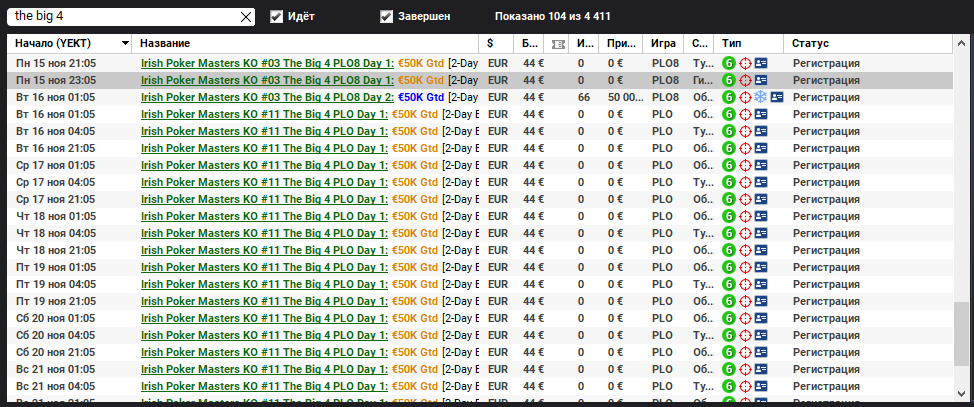Grab the vertical scrollbar thumb

pos(960,334)
